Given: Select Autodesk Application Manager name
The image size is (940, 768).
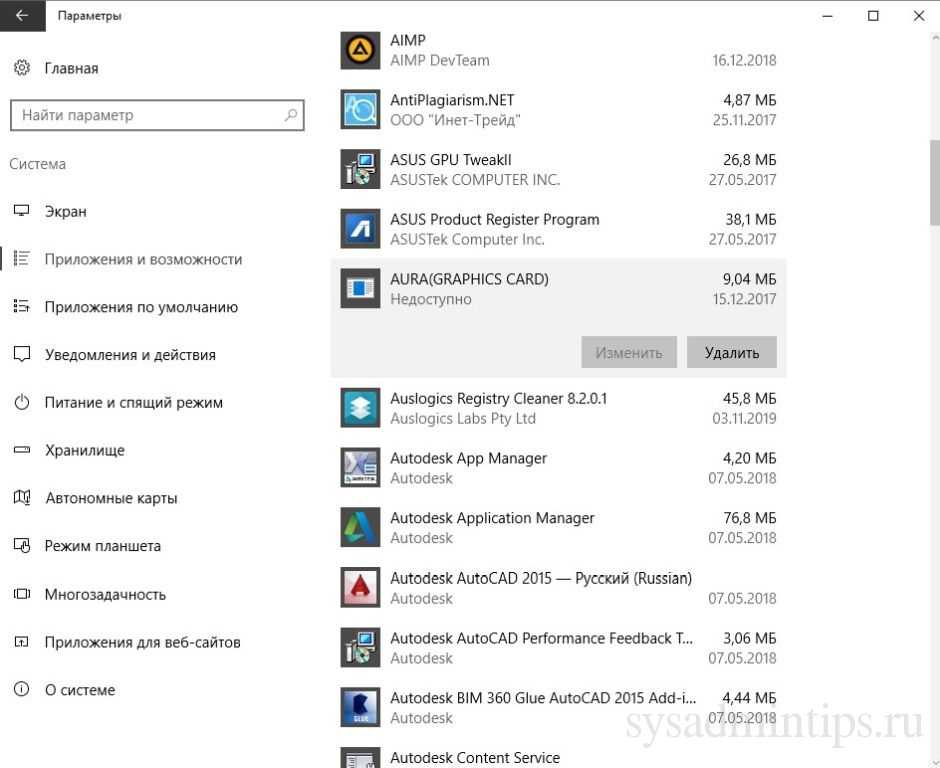Looking at the screenshot, I should 492,518.
